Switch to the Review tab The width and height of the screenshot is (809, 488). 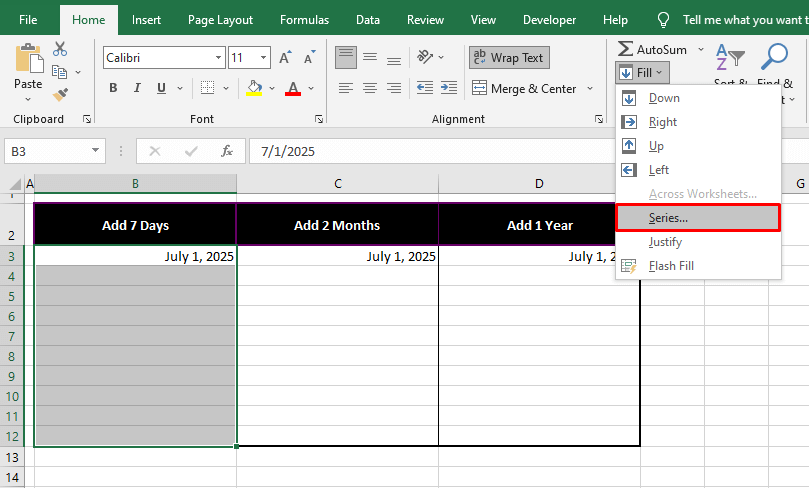pos(425,20)
